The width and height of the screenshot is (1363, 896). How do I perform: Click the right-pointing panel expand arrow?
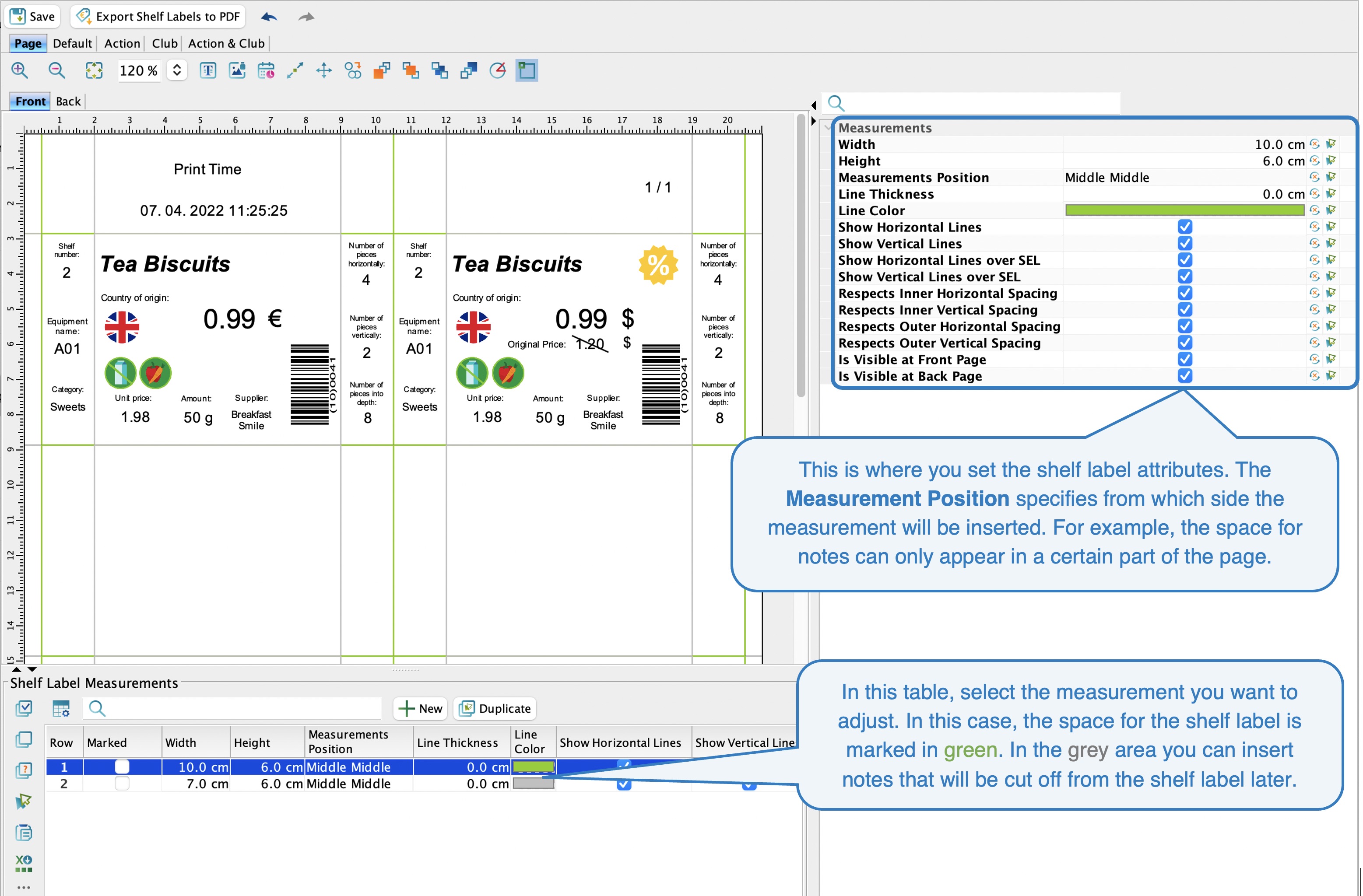point(814,121)
